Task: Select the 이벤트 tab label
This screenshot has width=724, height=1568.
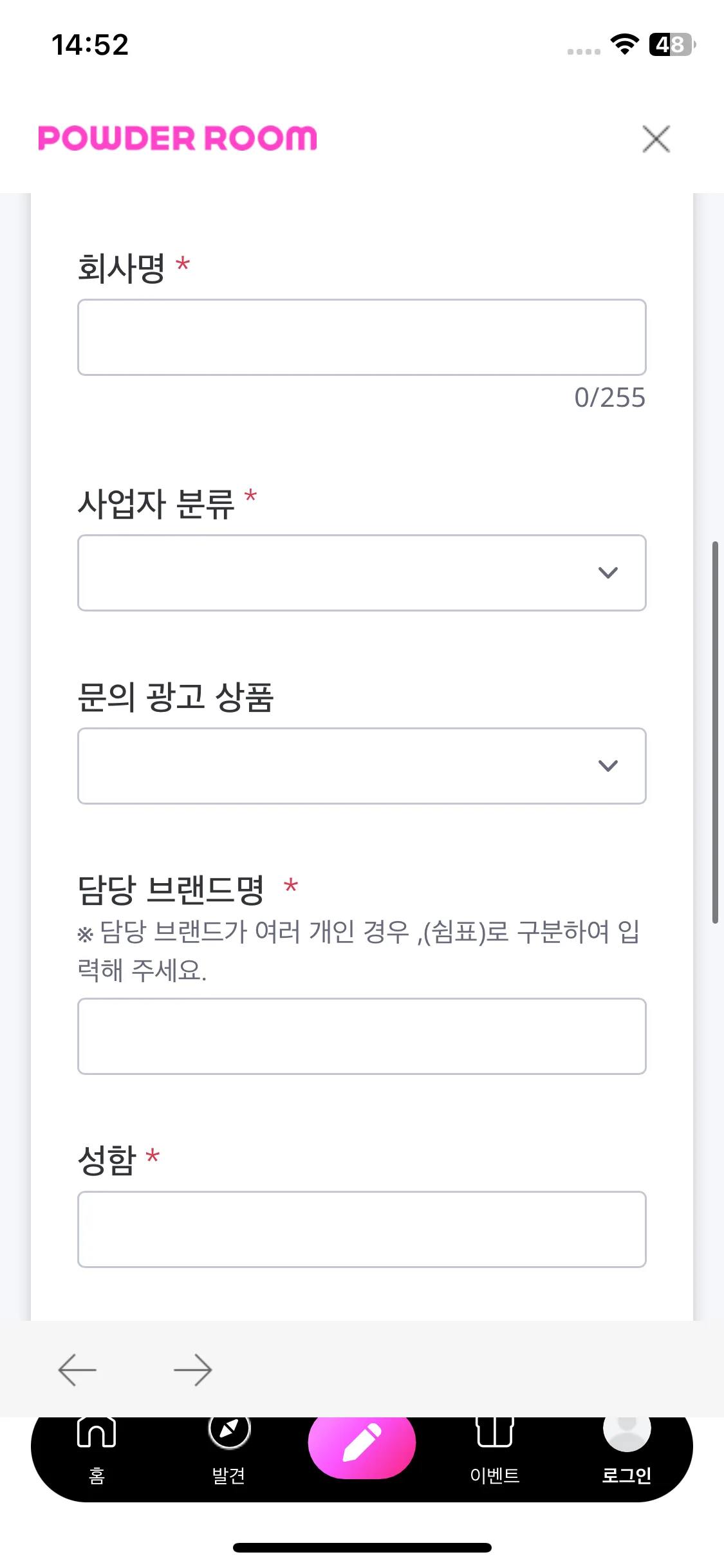Action: (495, 1475)
